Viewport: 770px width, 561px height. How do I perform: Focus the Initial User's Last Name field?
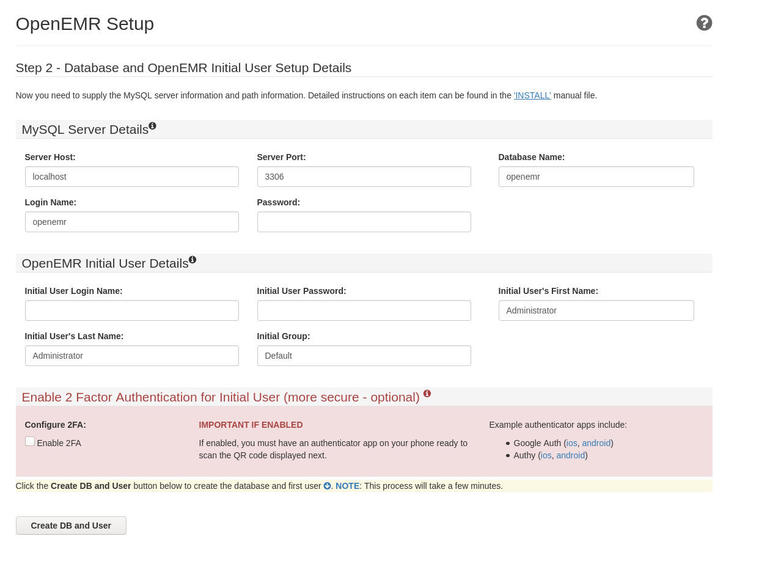tap(132, 356)
